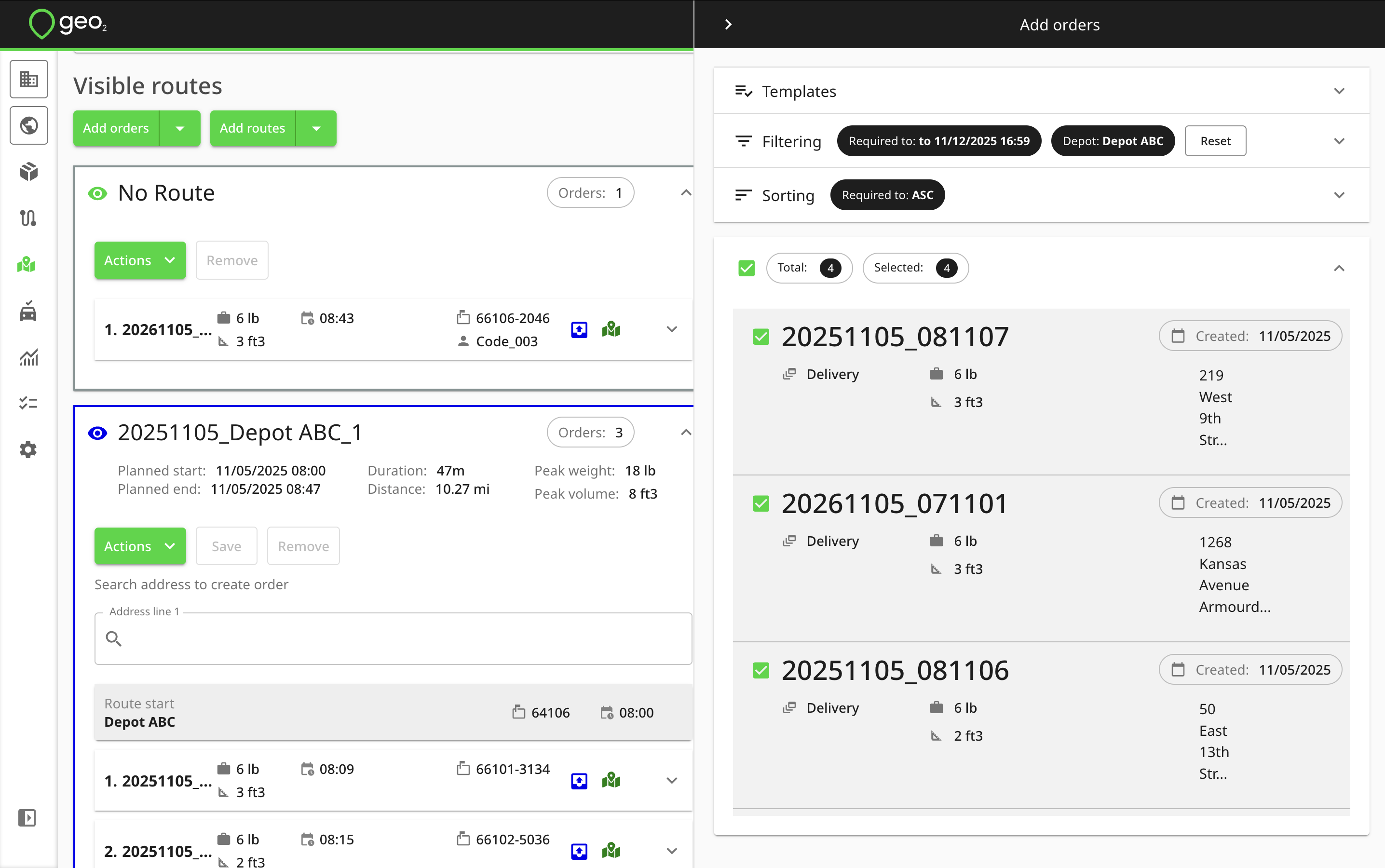Expand the Filtering section
The width and height of the screenshot is (1385, 868).
(1339, 141)
